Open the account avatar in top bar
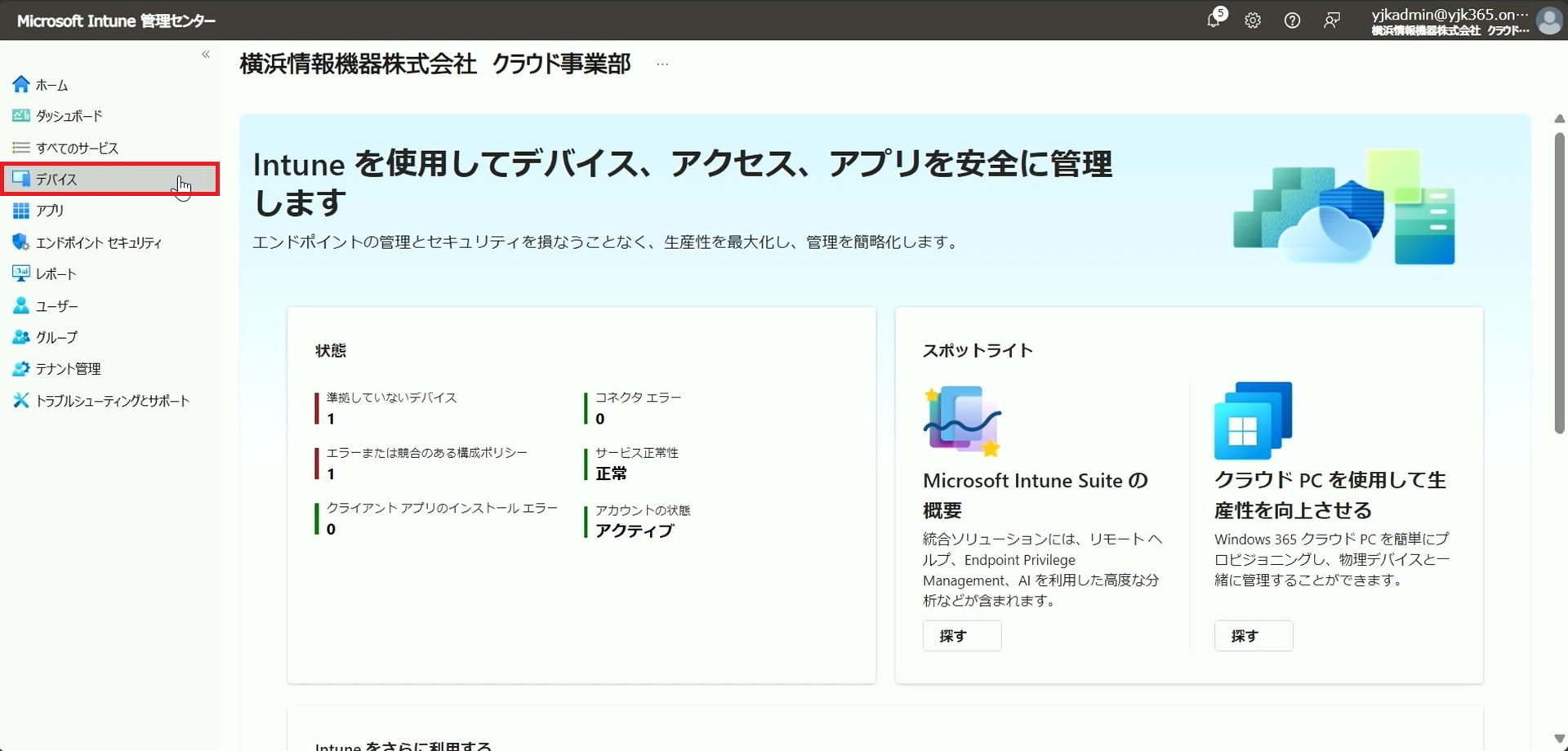This screenshot has width=1568, height=751. pyautogui.click(x=1549, y=20)
